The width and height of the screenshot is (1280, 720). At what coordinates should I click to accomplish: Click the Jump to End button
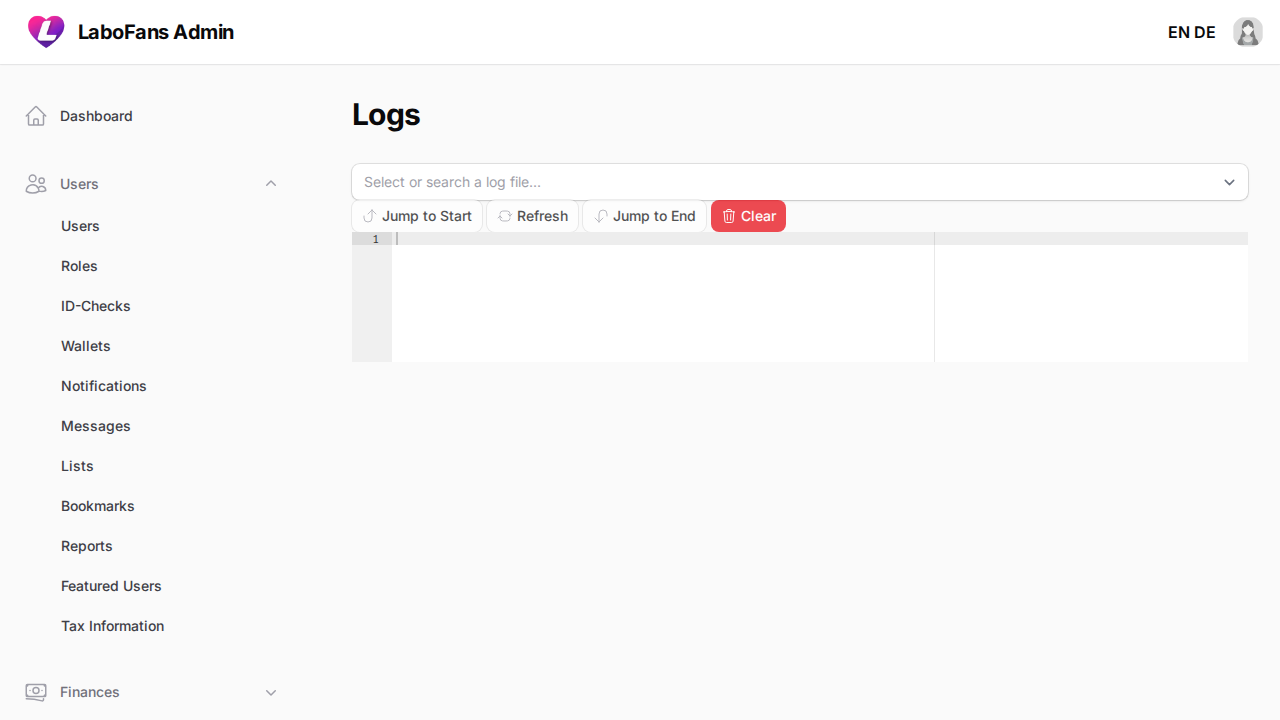(x=645, y=216)
